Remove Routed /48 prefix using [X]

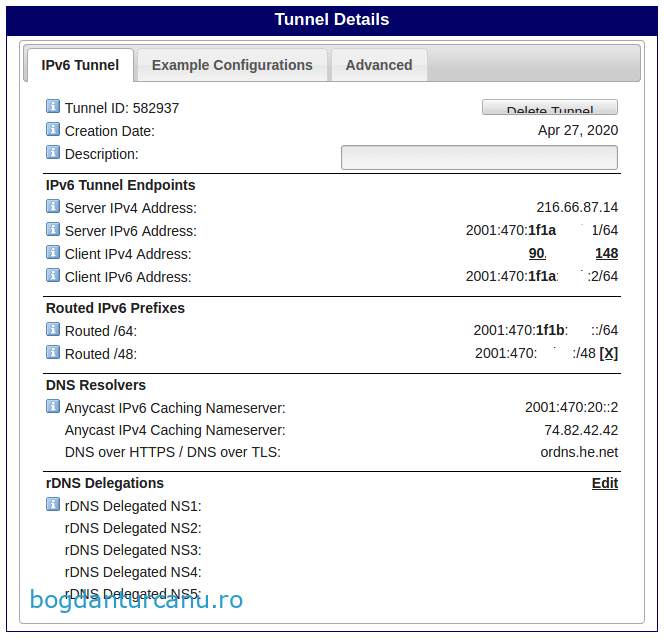pyautogui.click(x=608, y=354)
